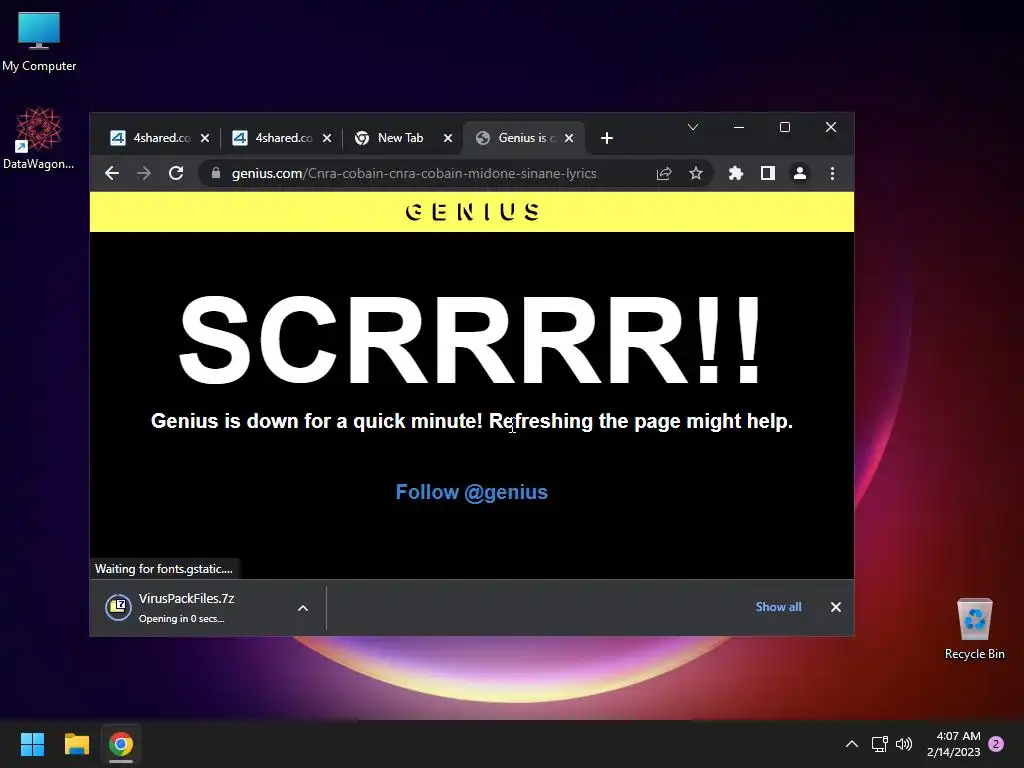Image resolution: width=1024 pixels, height=768 pixels.
Task: Show all downloads
Action: [x=778, y=607]
